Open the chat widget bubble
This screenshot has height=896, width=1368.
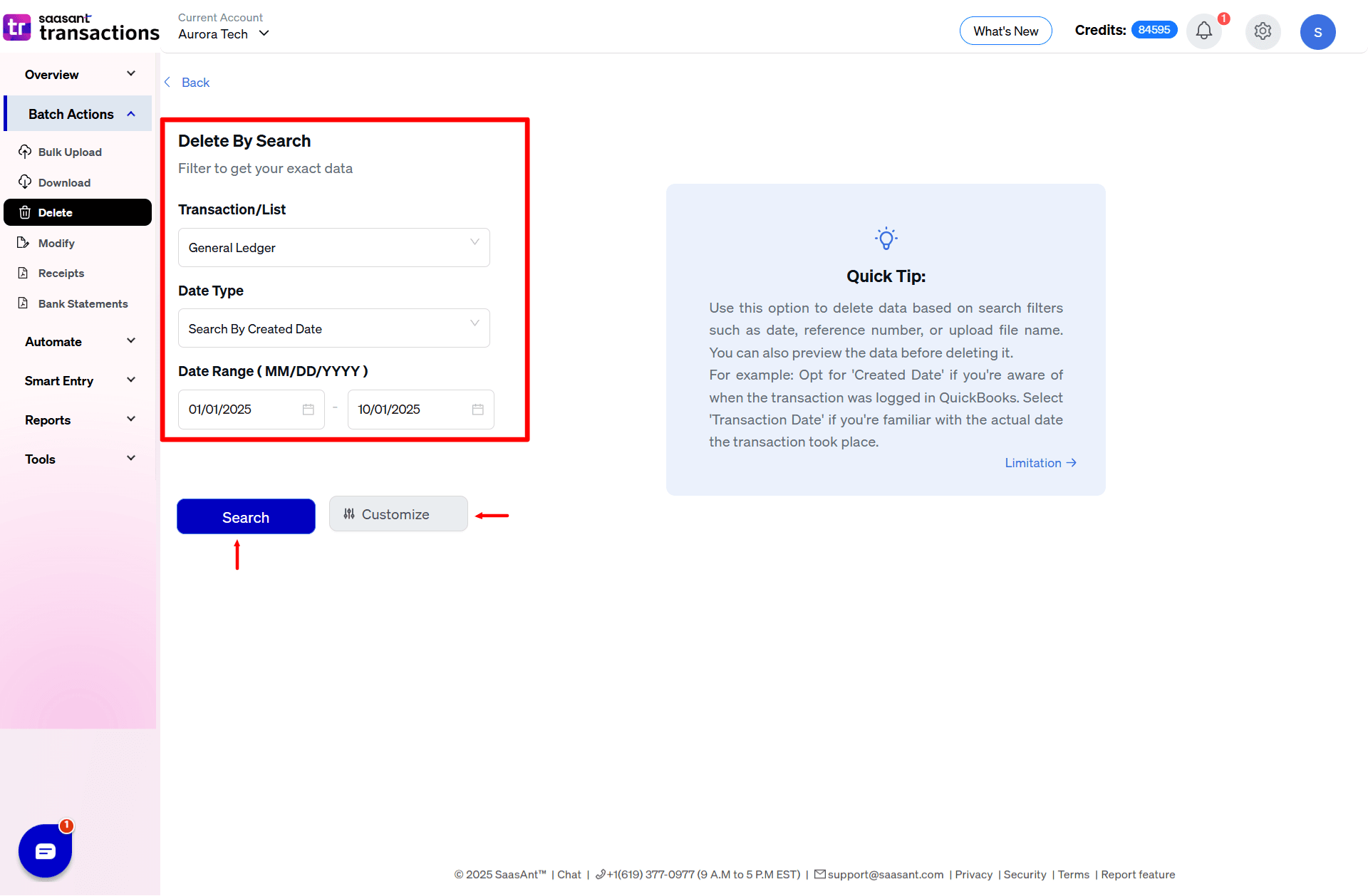pos(46,850)
